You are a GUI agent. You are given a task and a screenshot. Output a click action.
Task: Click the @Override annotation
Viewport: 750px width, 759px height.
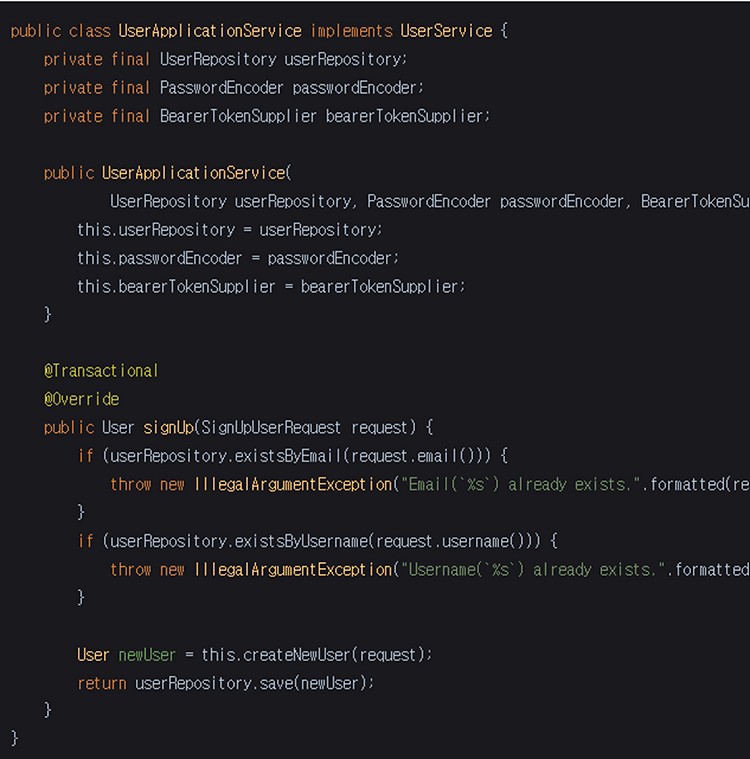[x=81, y=399]
